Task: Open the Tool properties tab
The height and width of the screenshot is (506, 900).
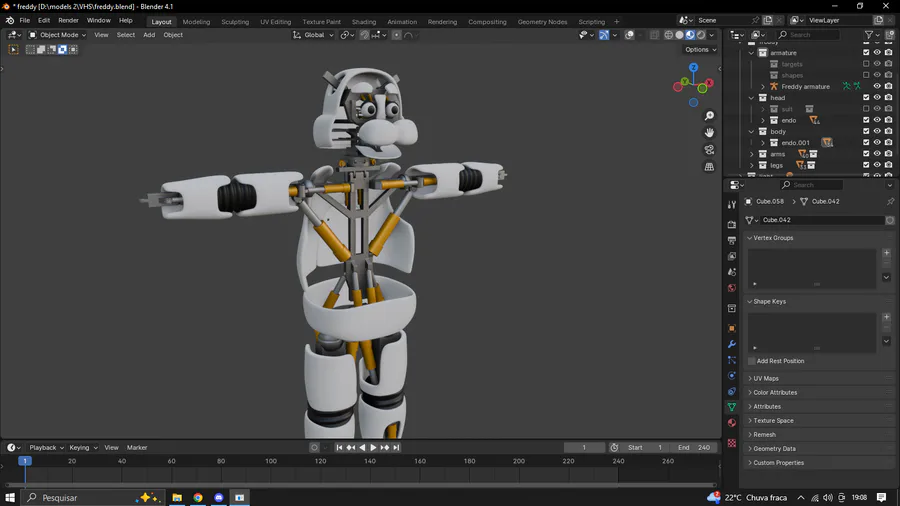Action: click(732, 205)
